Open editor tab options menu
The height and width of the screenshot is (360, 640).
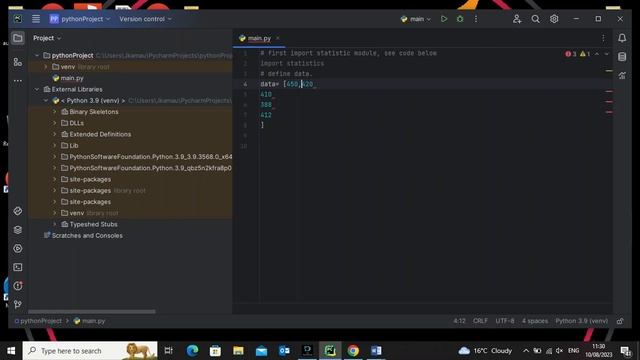coord(603,38)
